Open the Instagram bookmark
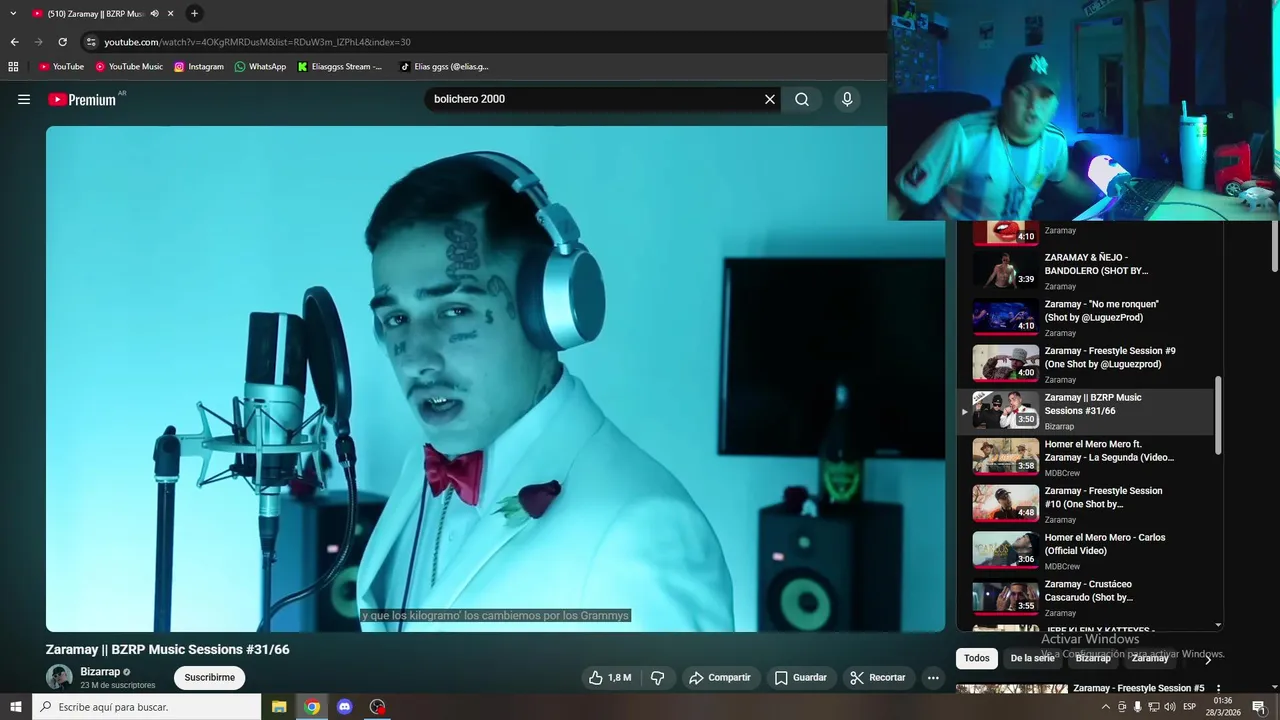Image resolution: width=1280 pixels, height=720 pixels. click(x=199, y=67)
